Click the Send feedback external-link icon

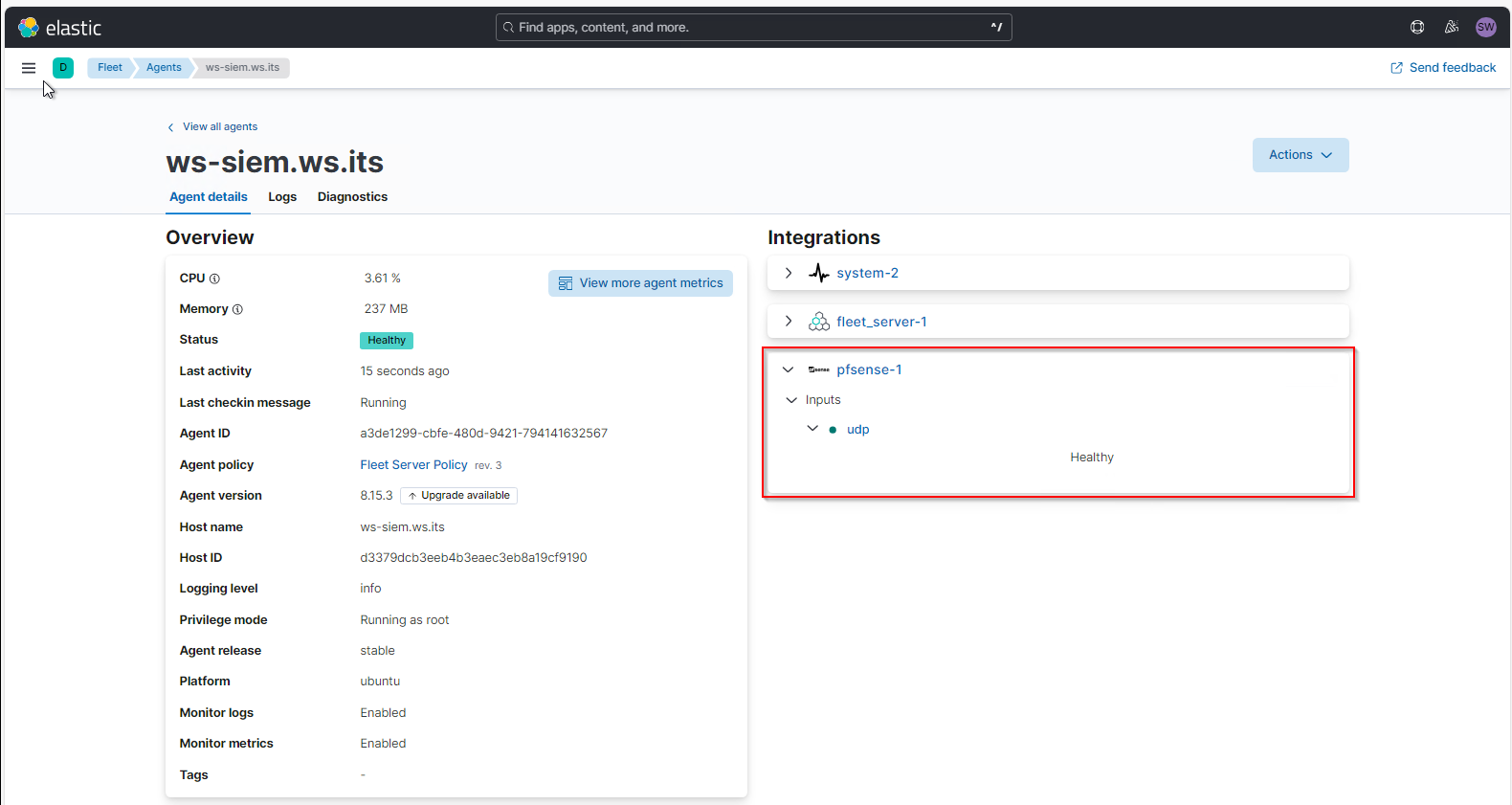pyautogui.click(x=1396, y=68)
